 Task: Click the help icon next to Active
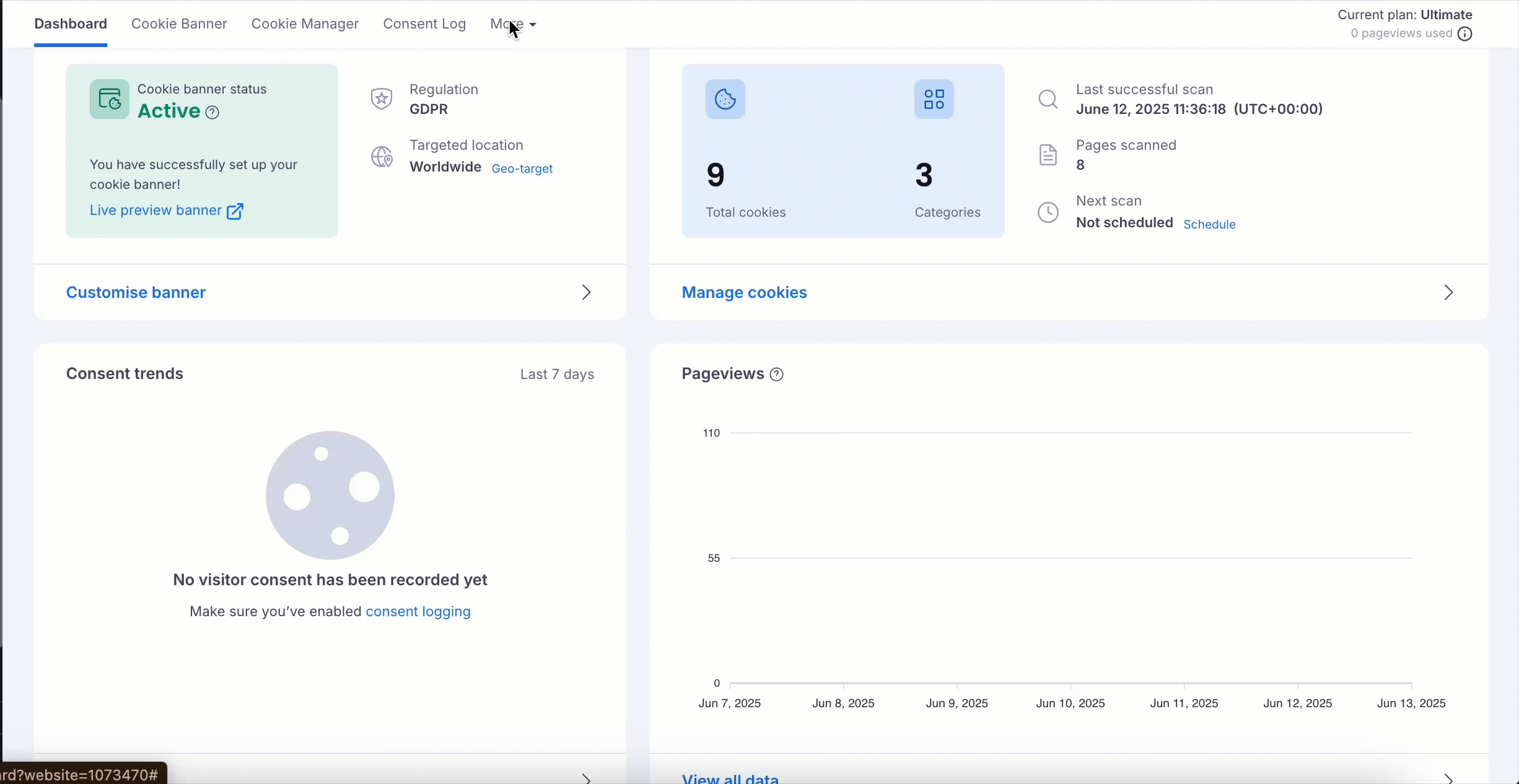coord(212,113)
